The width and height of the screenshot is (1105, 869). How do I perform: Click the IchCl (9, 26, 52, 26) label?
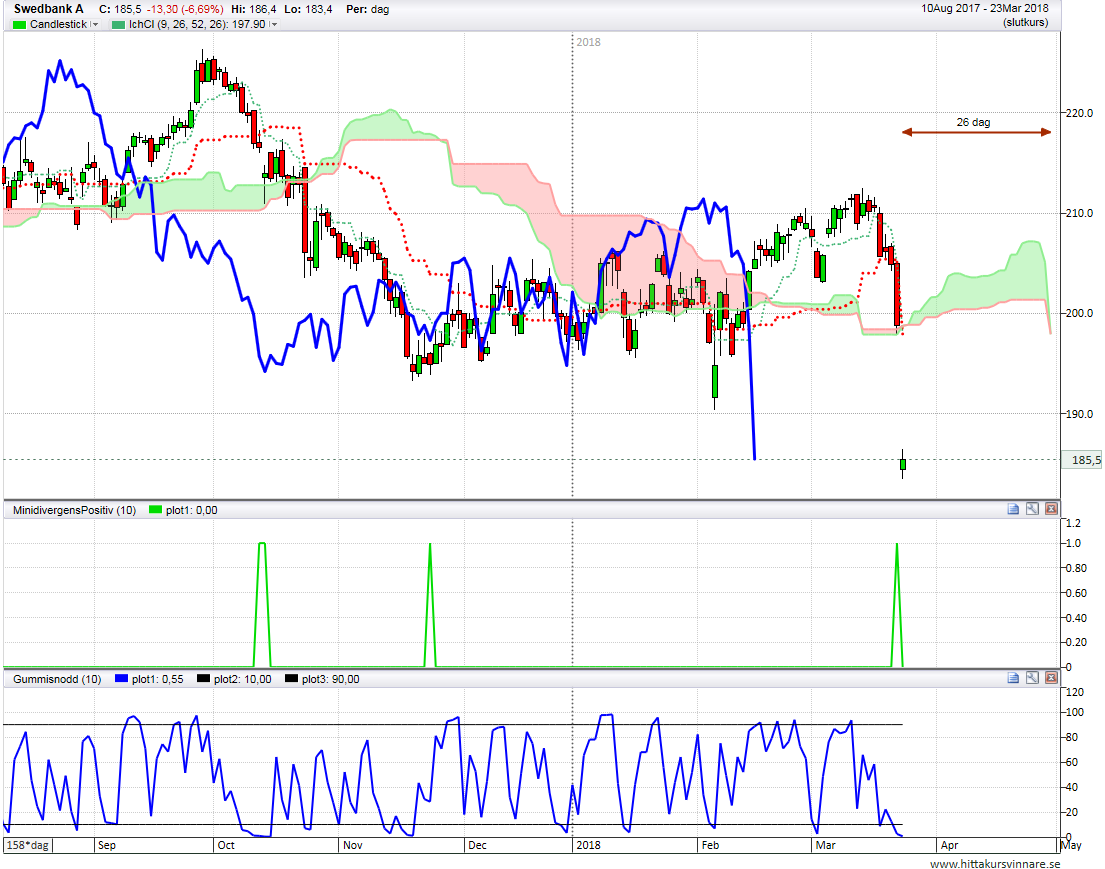pyautogui.click(x=197, y=24)
